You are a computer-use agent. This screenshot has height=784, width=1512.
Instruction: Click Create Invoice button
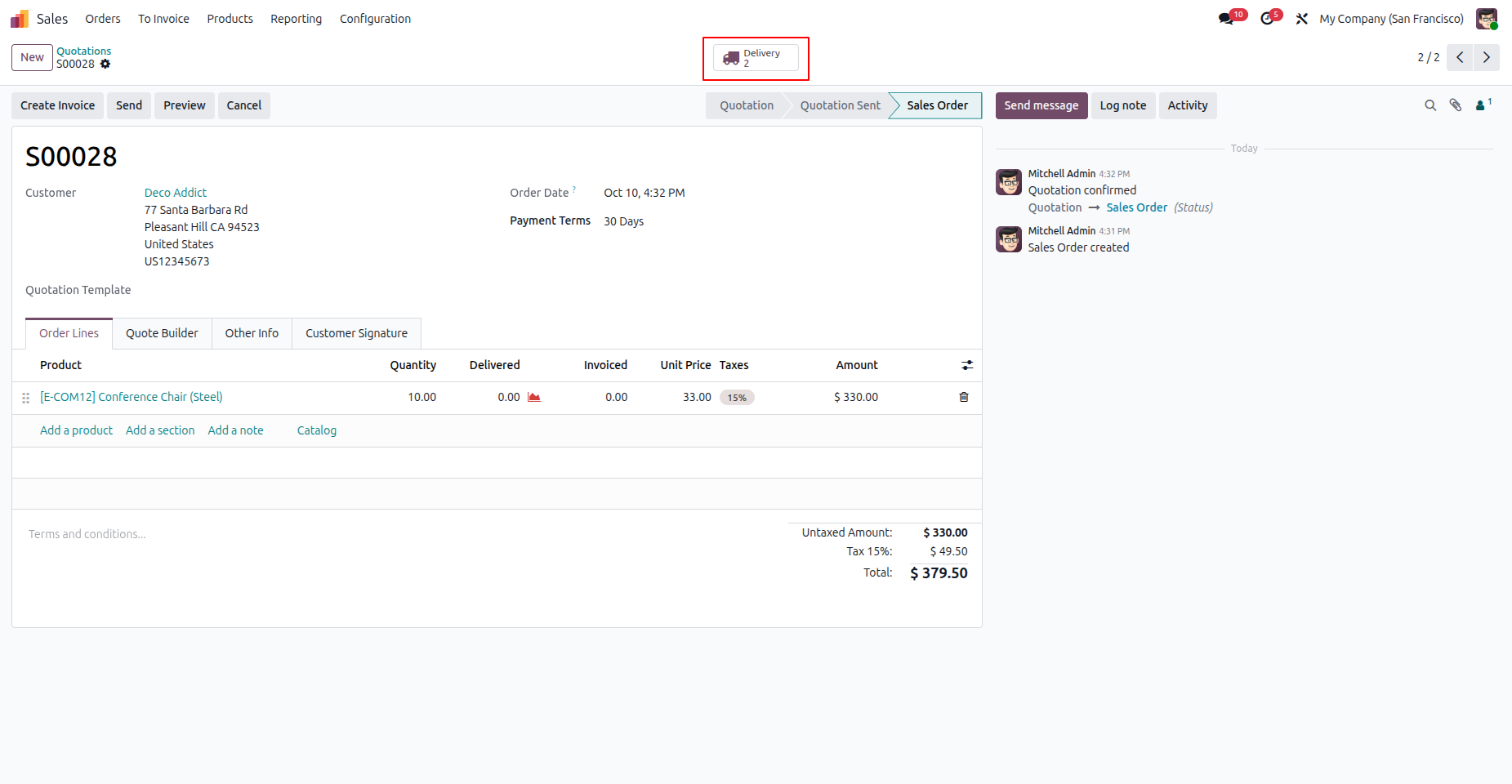click(57, 105)
